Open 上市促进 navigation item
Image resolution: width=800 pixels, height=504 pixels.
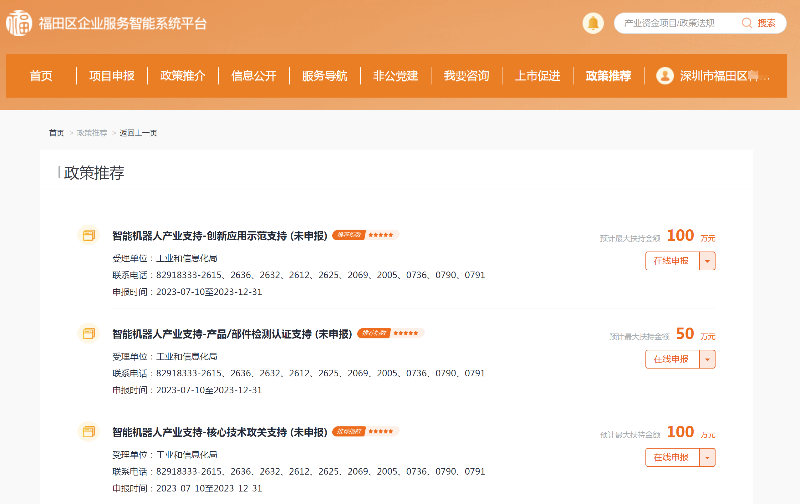point(537,76)
